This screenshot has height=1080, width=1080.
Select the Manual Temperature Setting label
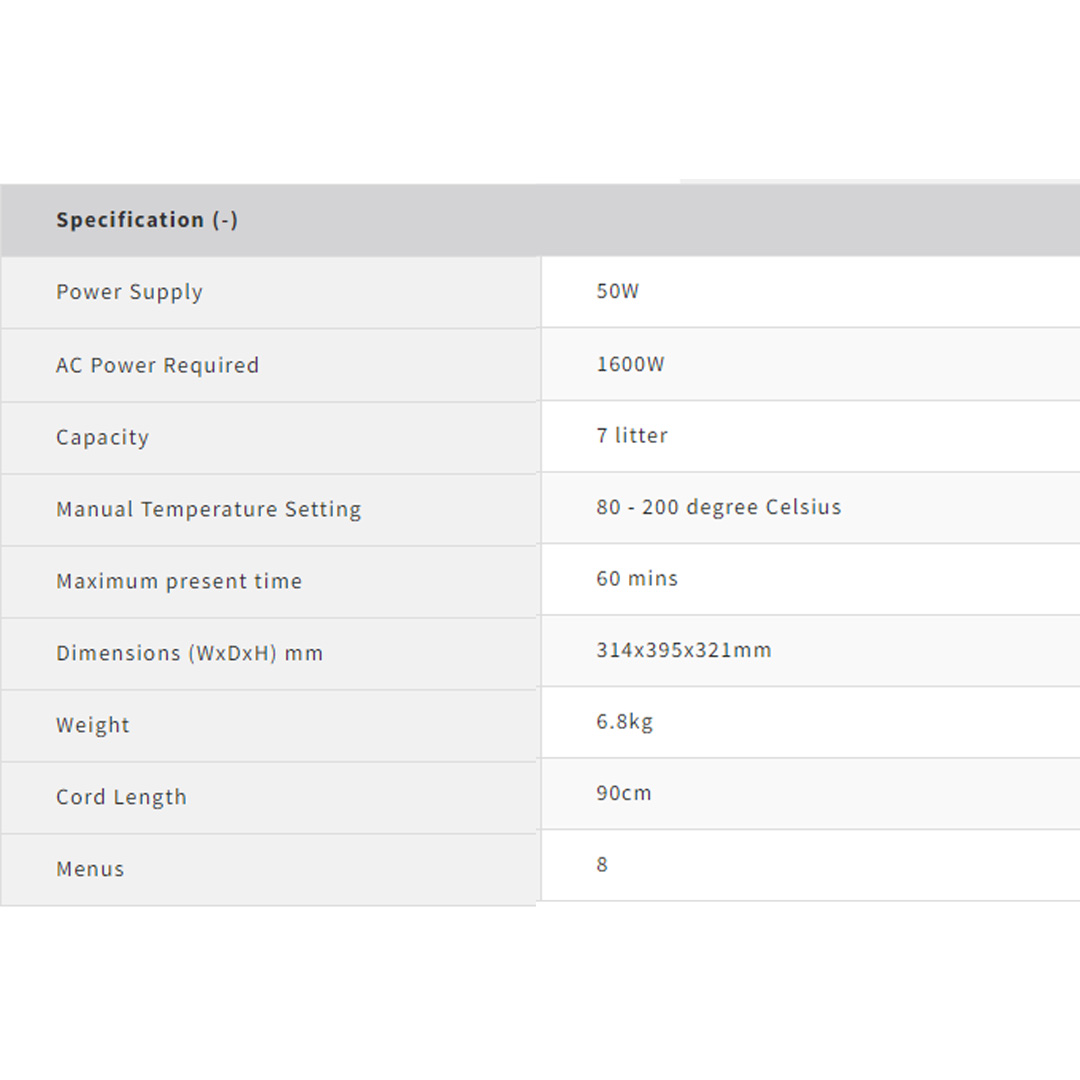click(208, 509)
